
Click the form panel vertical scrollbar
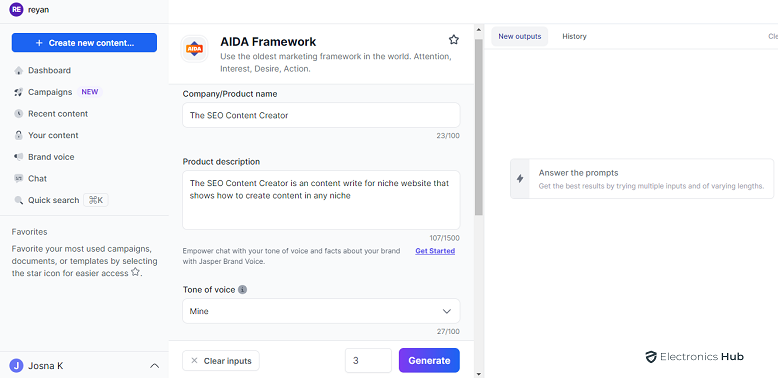pyautogui.click(x=478, y=127)
